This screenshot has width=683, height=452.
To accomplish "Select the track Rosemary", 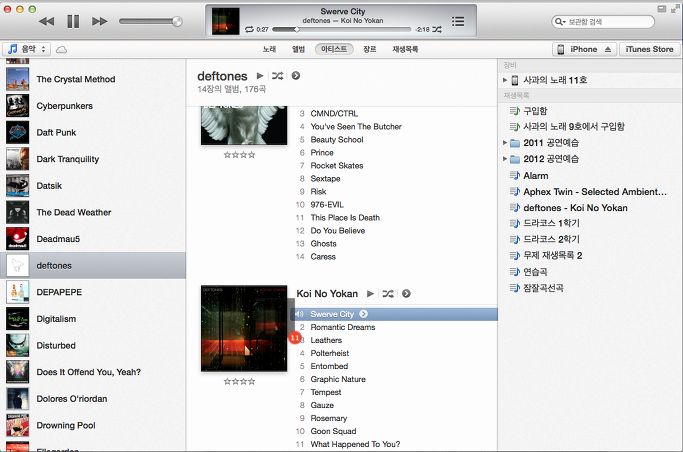I will tap(328, 418).
